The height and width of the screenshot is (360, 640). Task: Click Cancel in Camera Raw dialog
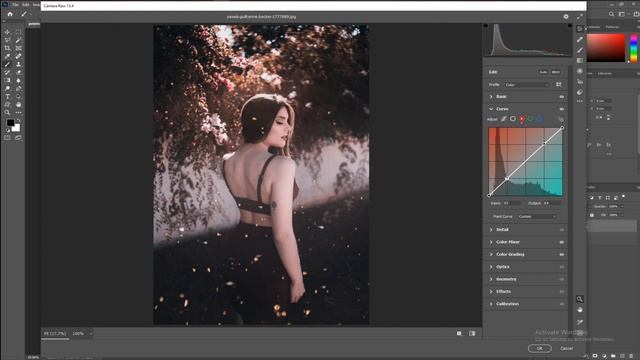[566, 349]
